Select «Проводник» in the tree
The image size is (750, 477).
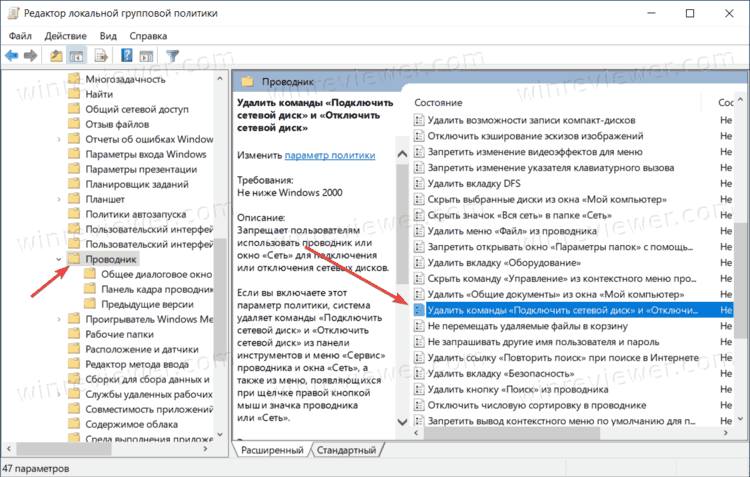coord(111,259)
